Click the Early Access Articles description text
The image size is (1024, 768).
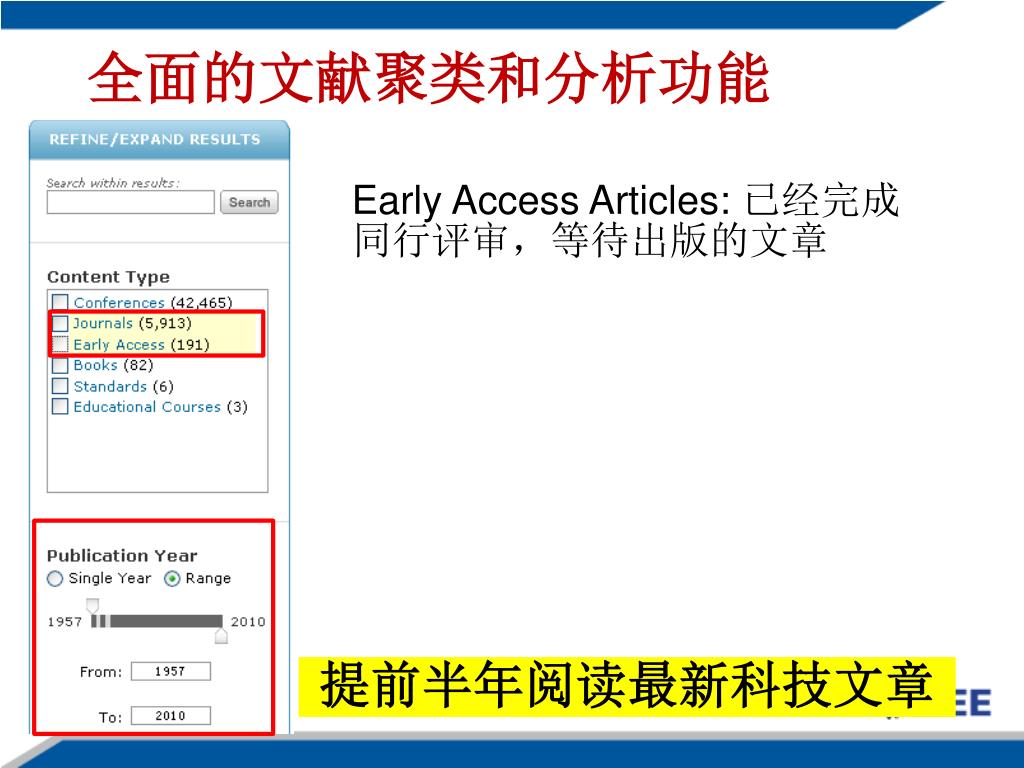(x=626, y=221)
